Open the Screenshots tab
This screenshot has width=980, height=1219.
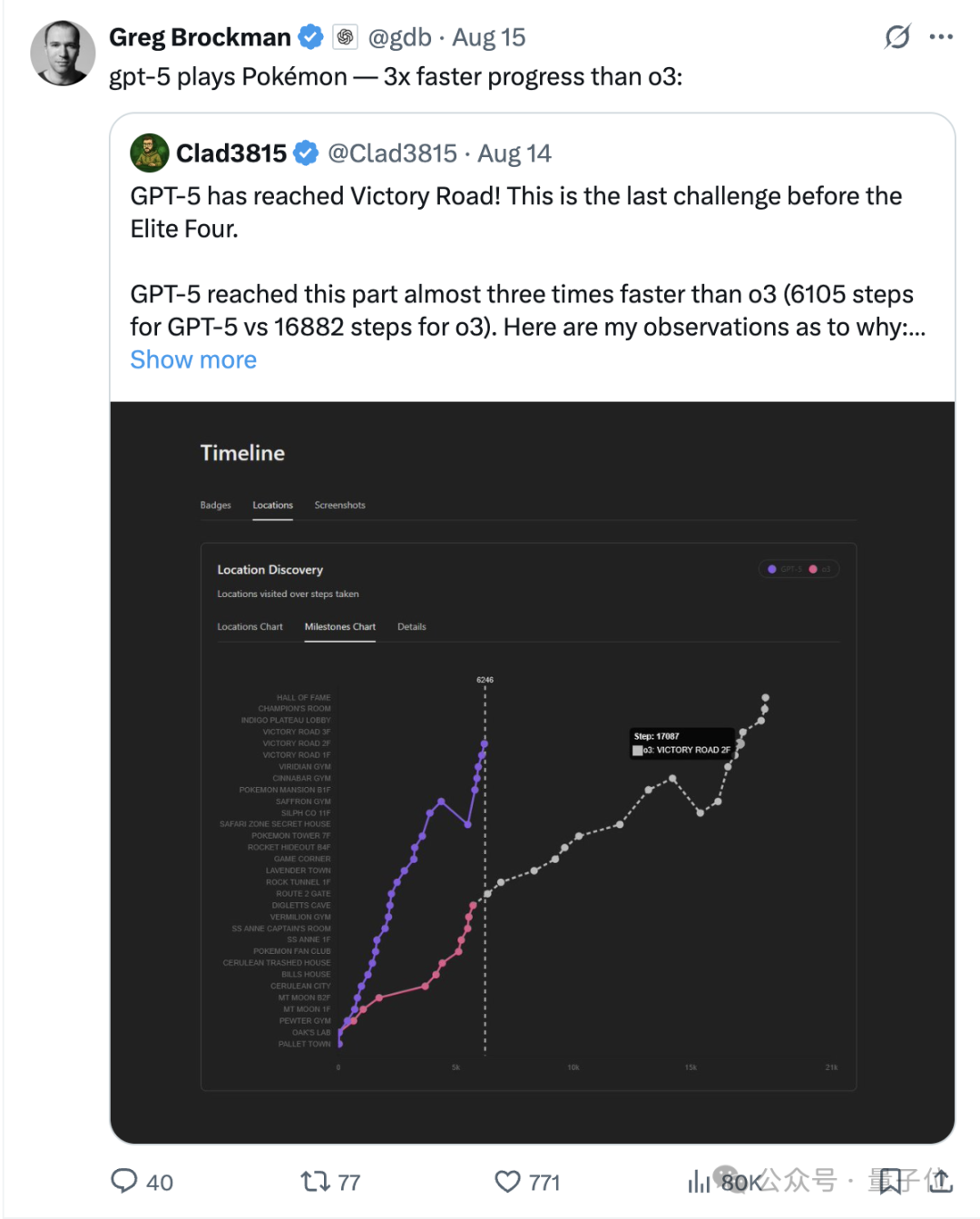click(339, 505)
